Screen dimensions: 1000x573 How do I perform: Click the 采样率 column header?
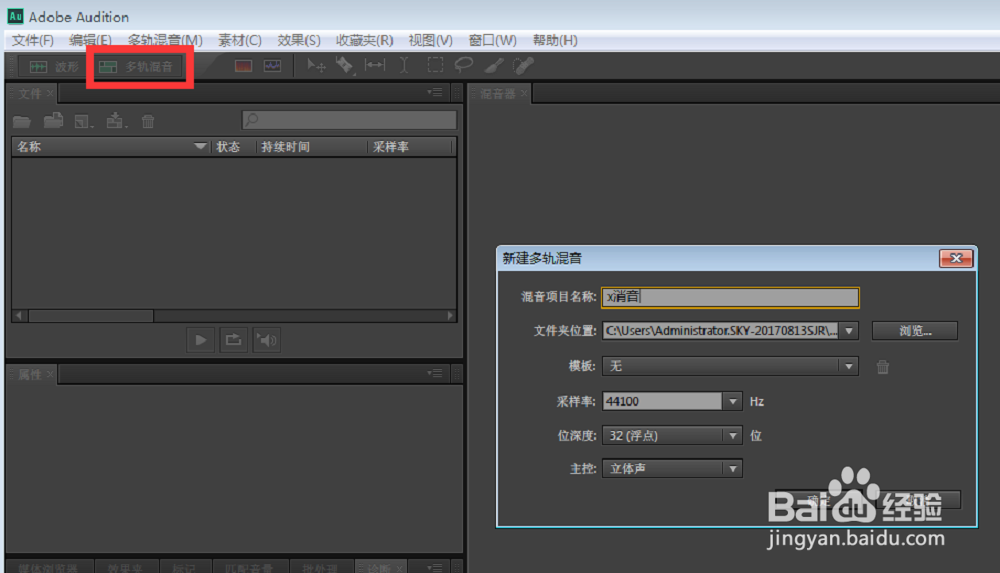click(391, 147)
